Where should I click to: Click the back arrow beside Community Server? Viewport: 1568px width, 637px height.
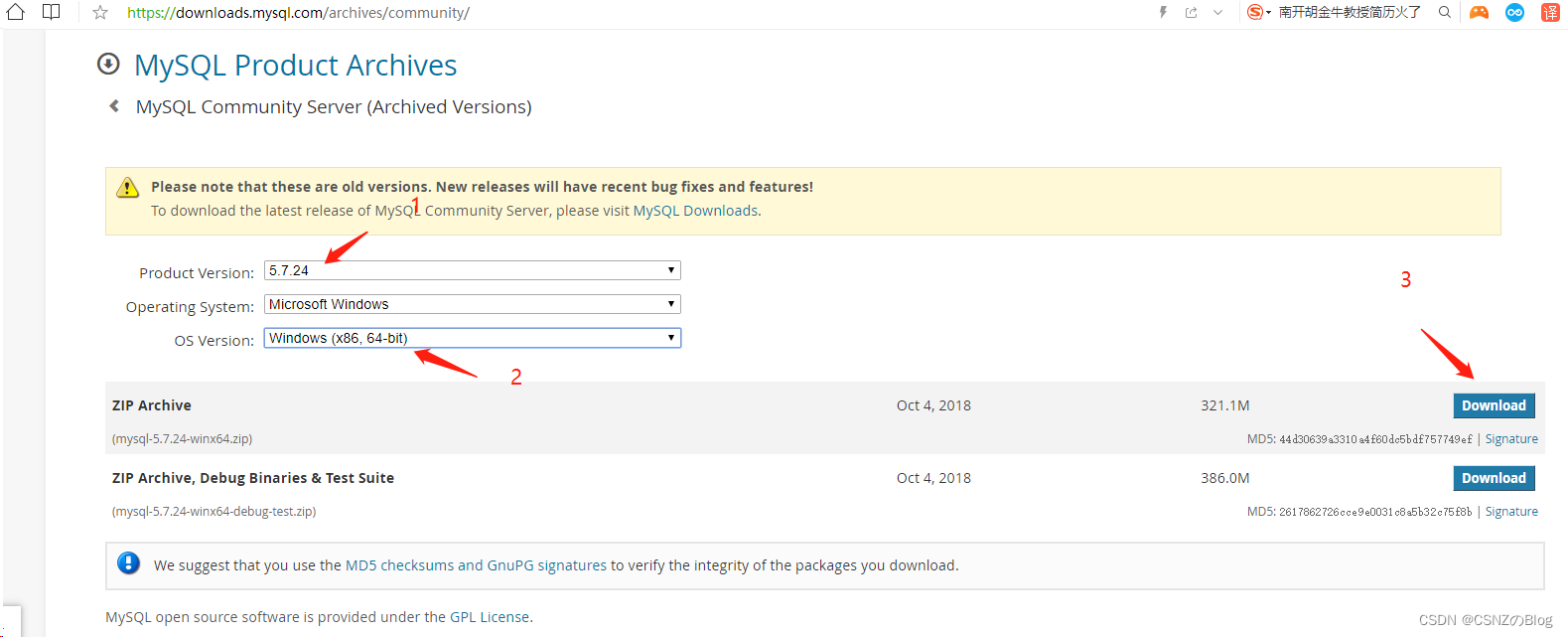(114, 105)
